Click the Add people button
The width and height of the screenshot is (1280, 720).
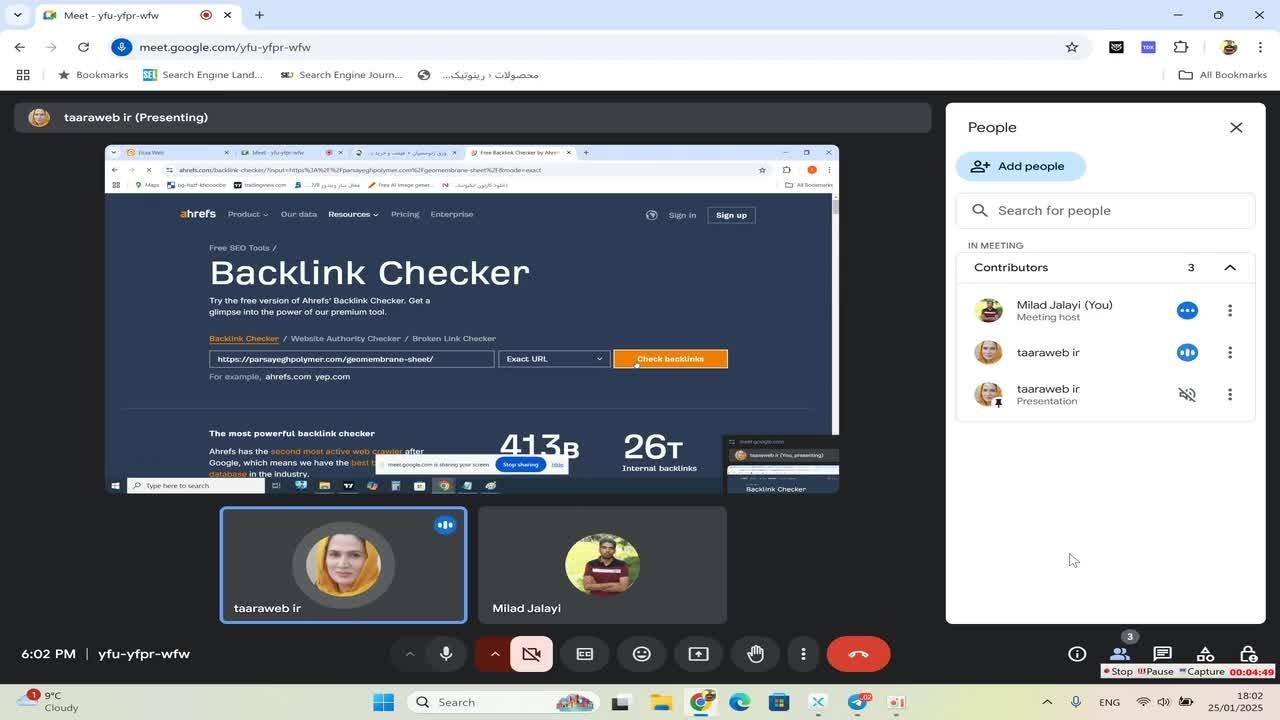tap(1020, 166)
